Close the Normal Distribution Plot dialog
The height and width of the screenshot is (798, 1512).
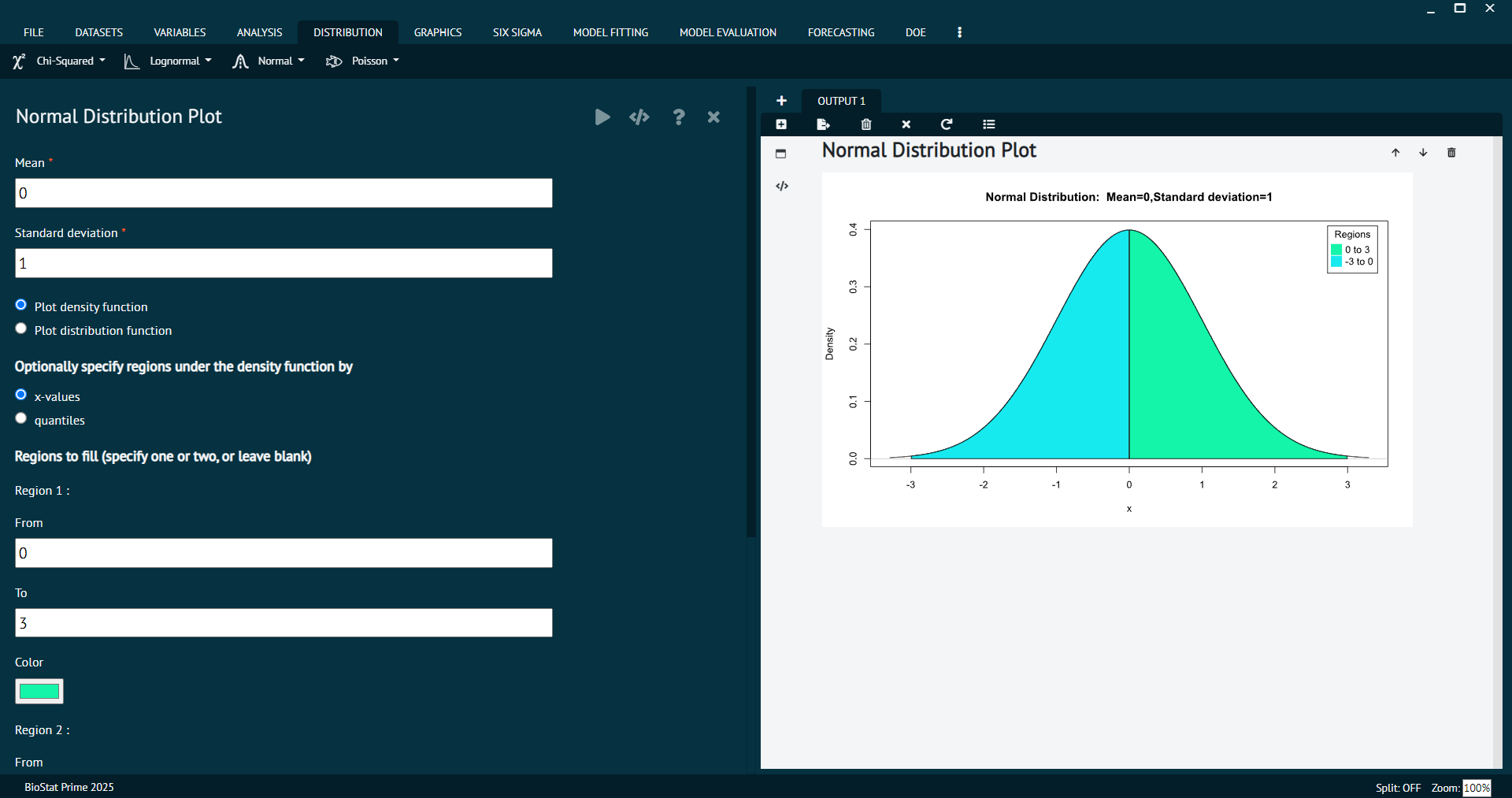pos(713,117)
